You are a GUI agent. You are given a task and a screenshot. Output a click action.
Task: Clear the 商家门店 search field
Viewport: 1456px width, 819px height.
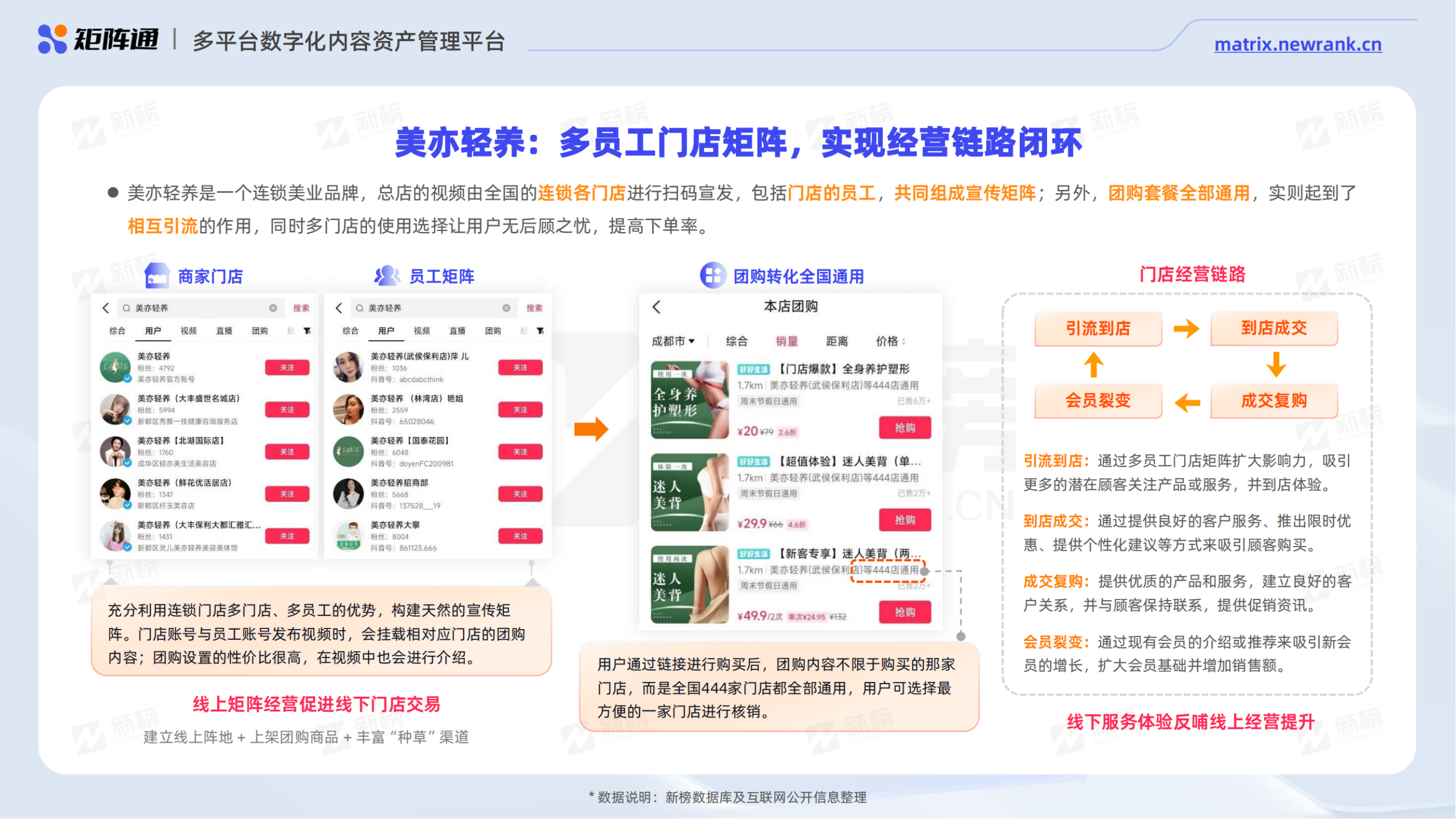273,308
